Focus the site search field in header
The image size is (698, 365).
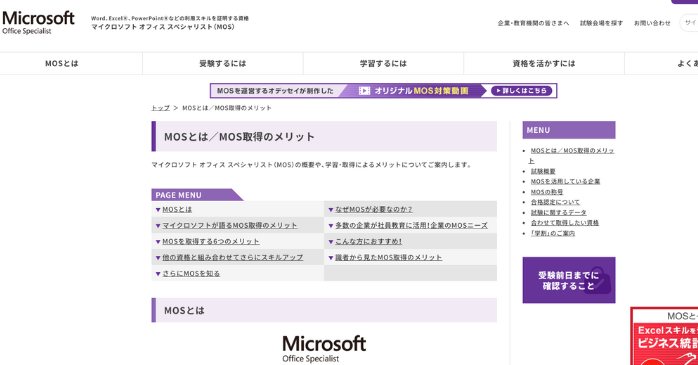pos(689,23)
